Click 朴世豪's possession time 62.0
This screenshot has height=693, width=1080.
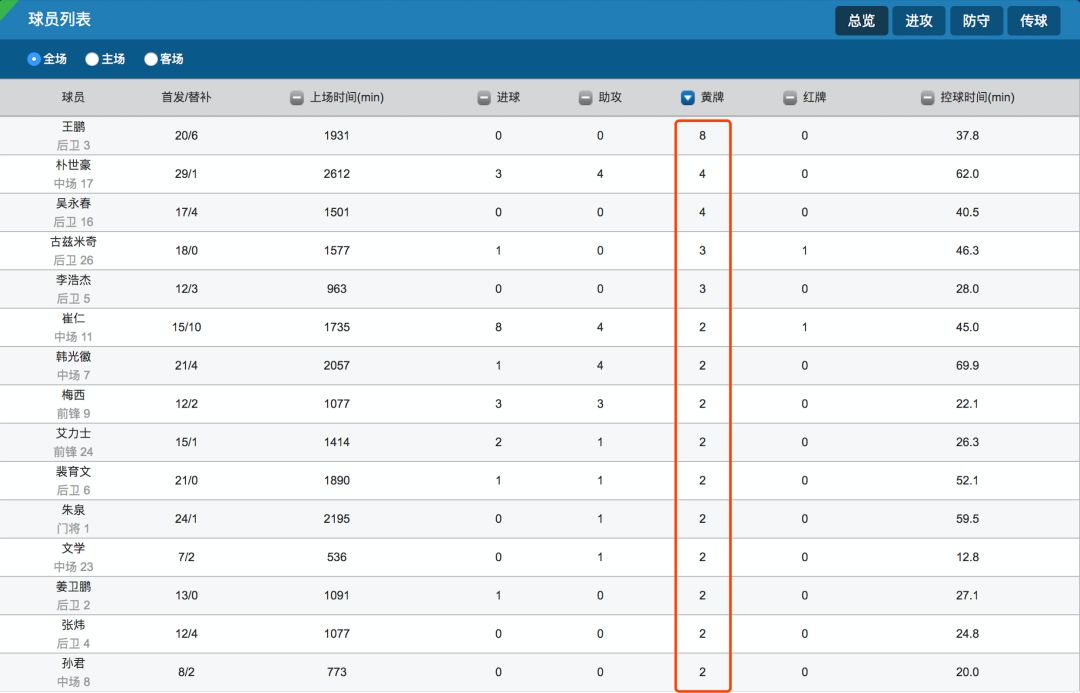pos(967,174)
